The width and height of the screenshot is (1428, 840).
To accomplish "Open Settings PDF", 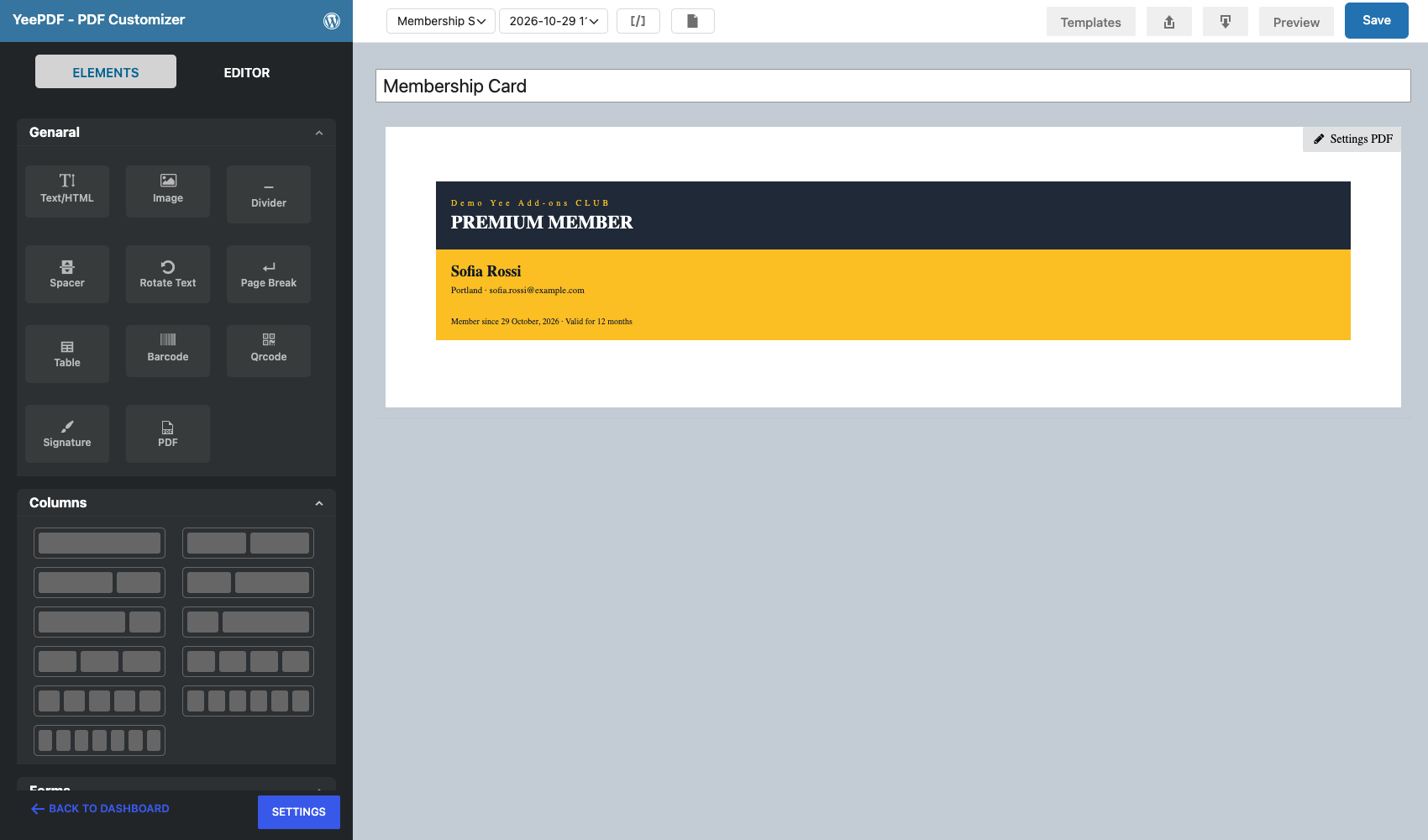I will (x=1352, y=139).
